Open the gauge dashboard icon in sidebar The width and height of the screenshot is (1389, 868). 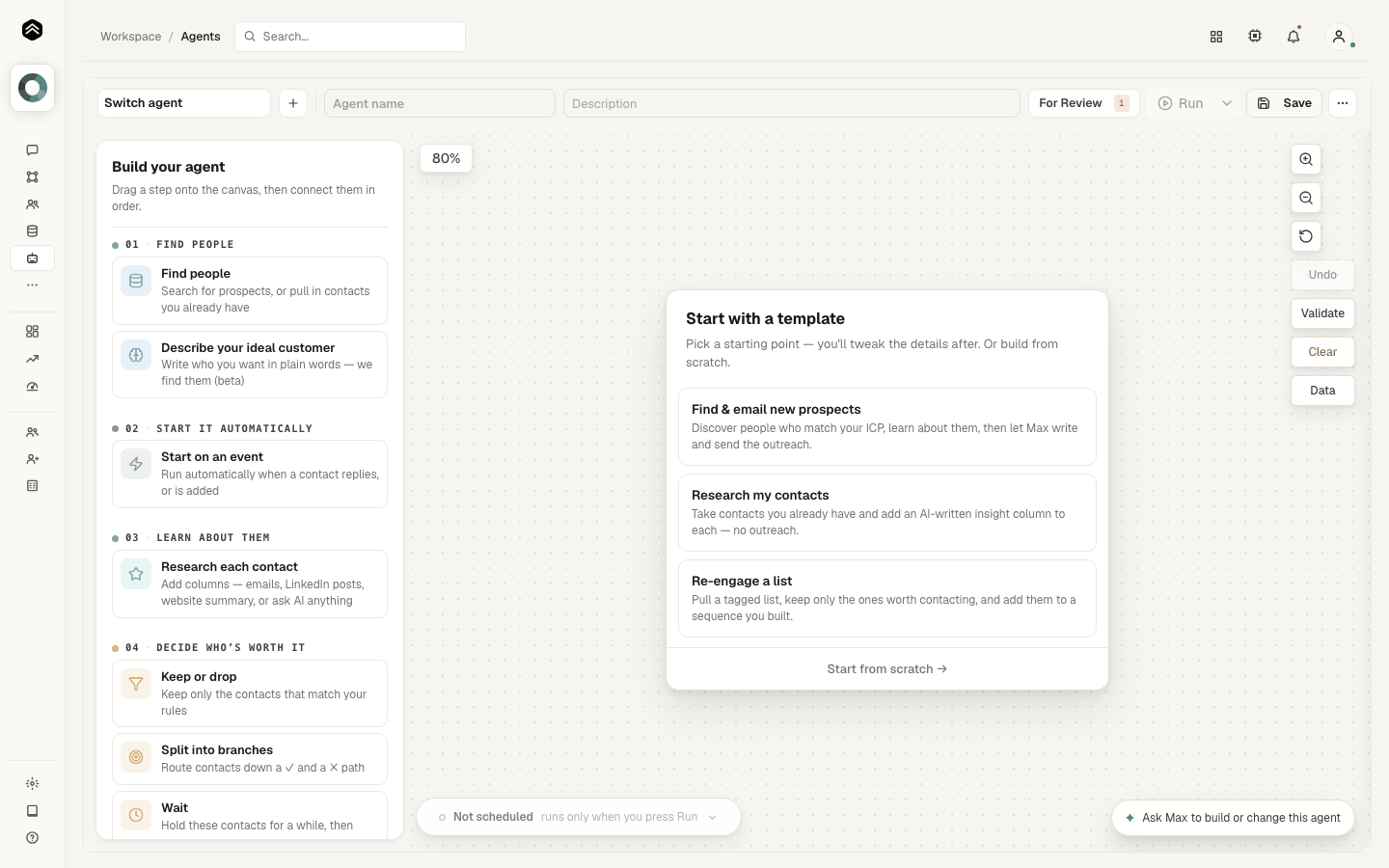[x=32, y=386]
